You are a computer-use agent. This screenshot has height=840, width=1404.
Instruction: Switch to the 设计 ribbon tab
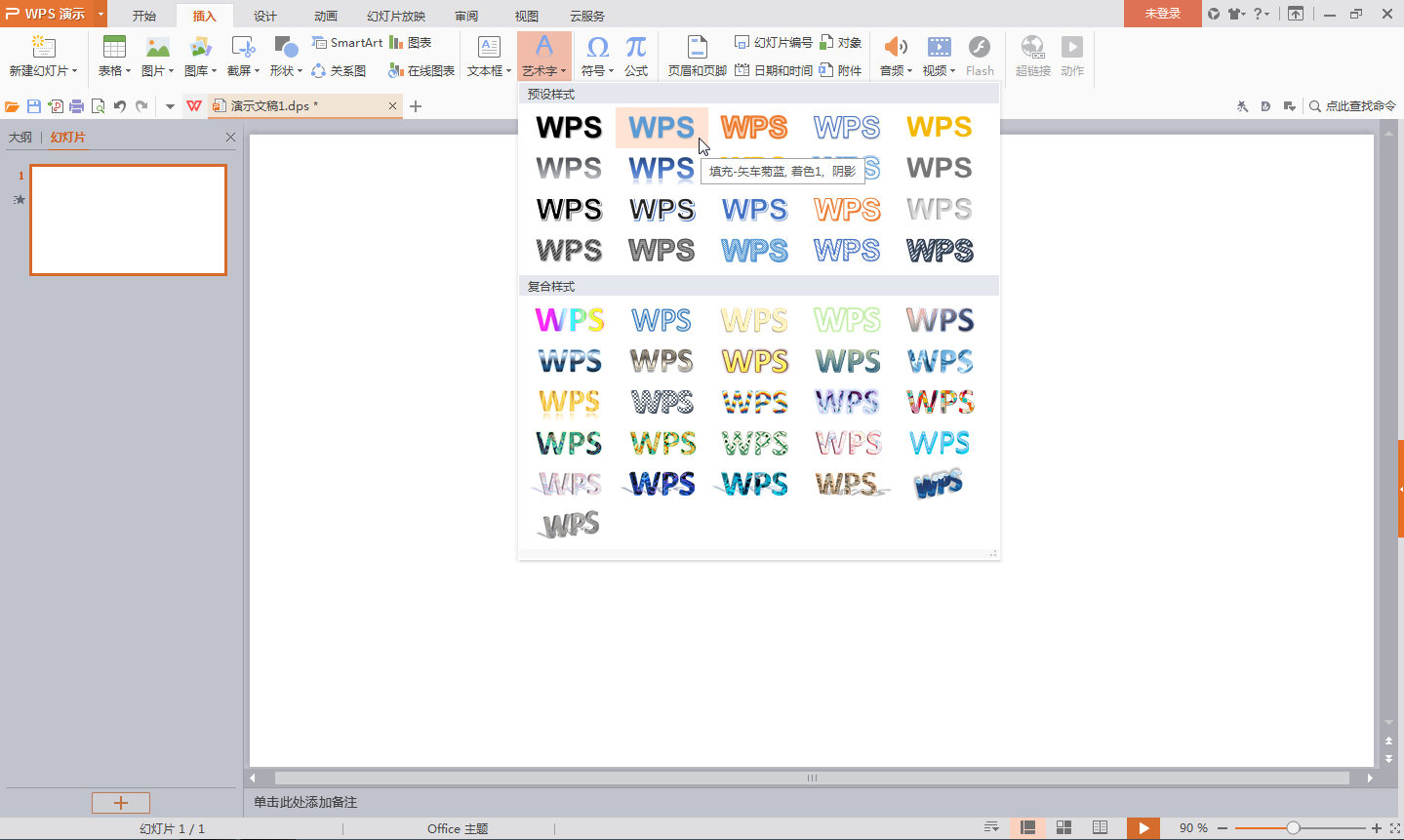[264, 16]
